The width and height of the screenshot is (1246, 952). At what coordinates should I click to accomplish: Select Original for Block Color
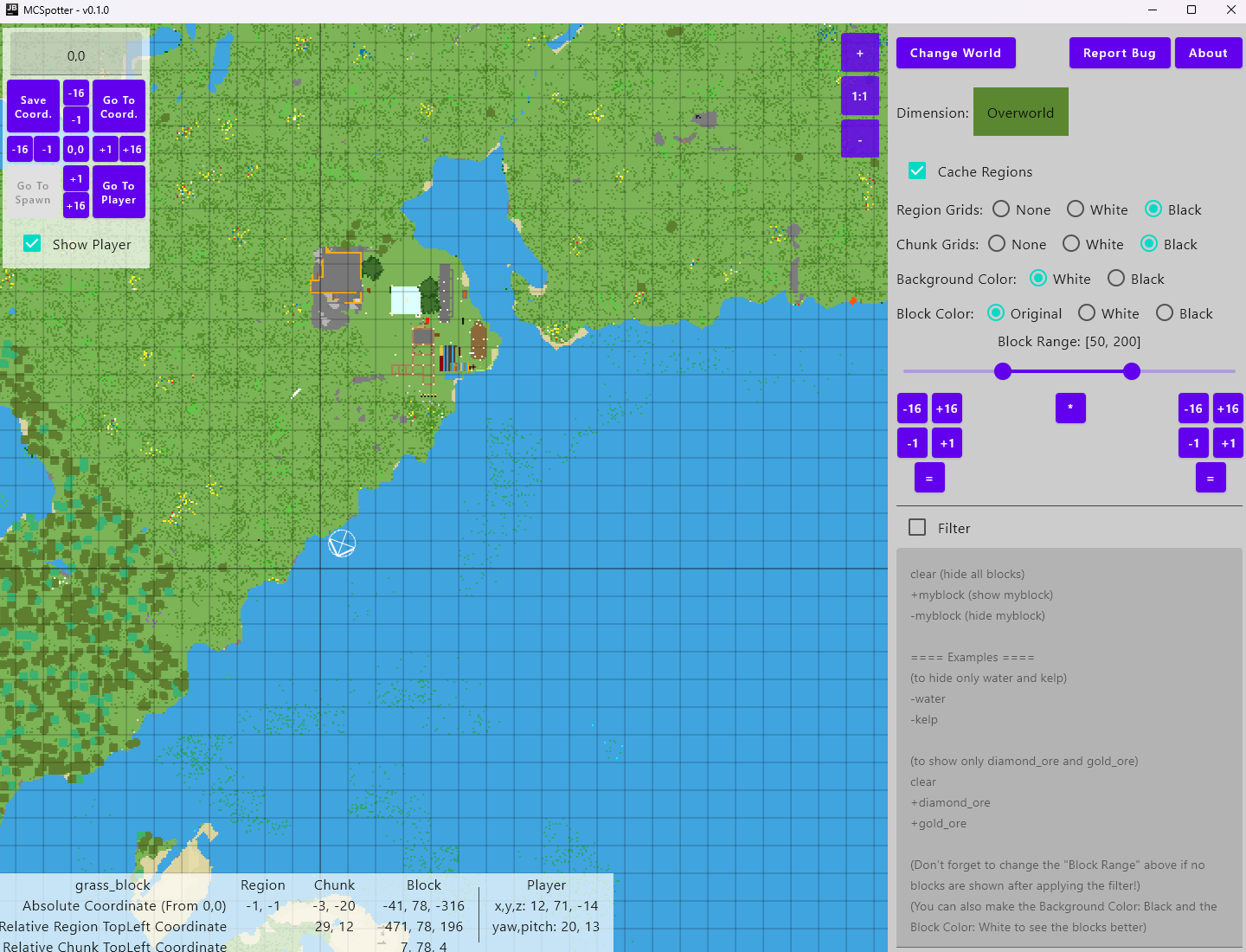coord(996,312)
